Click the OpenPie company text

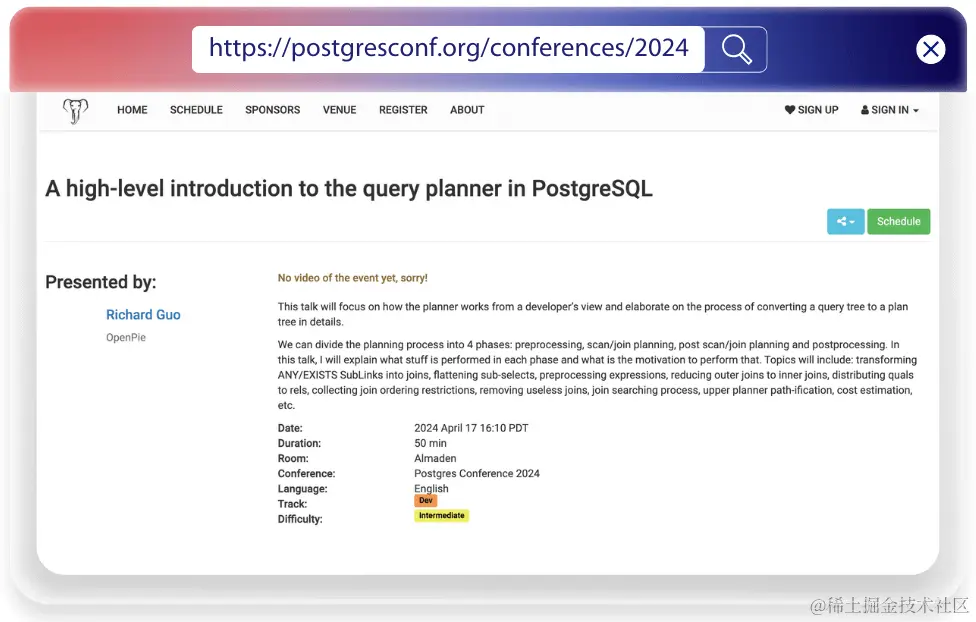tap(126, 337)
